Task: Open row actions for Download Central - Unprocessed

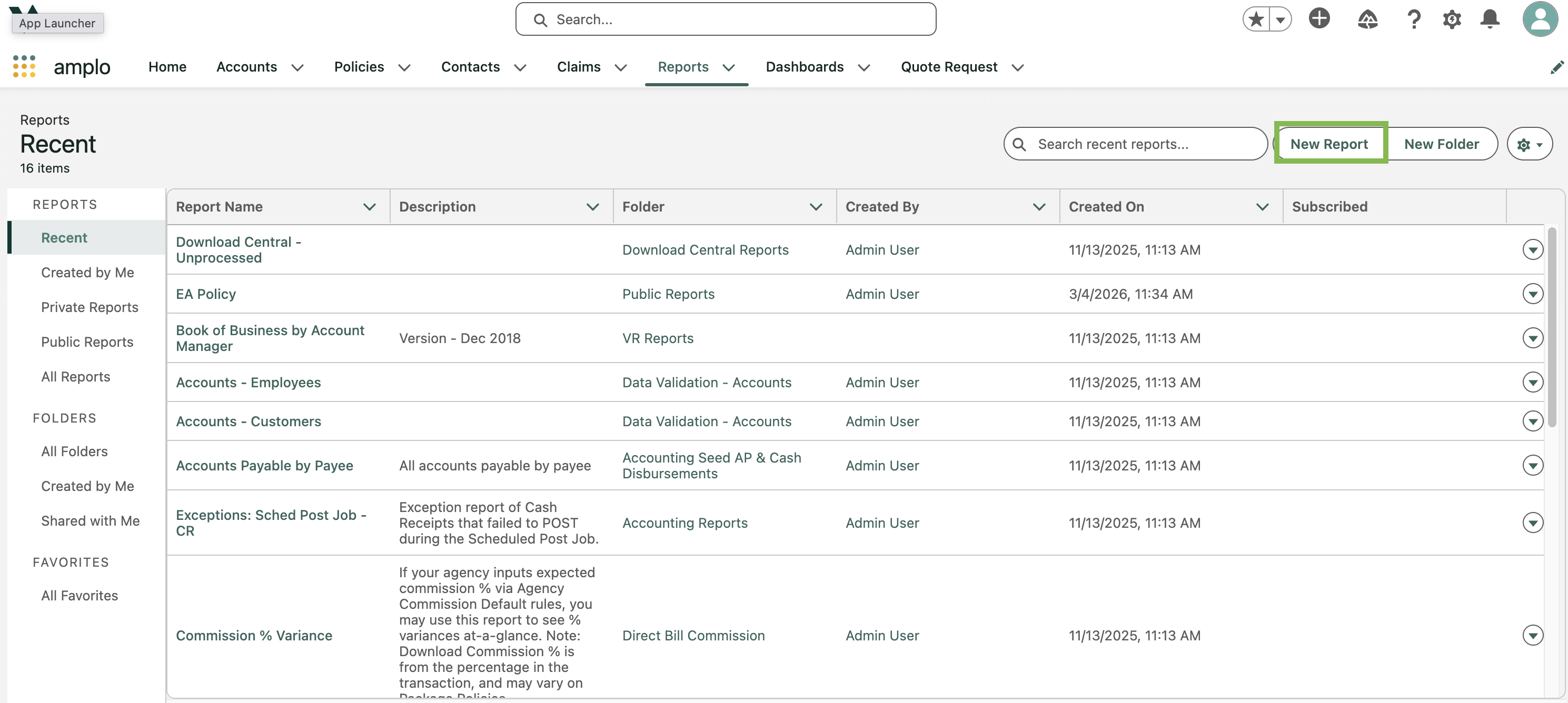Action: 1532,249
